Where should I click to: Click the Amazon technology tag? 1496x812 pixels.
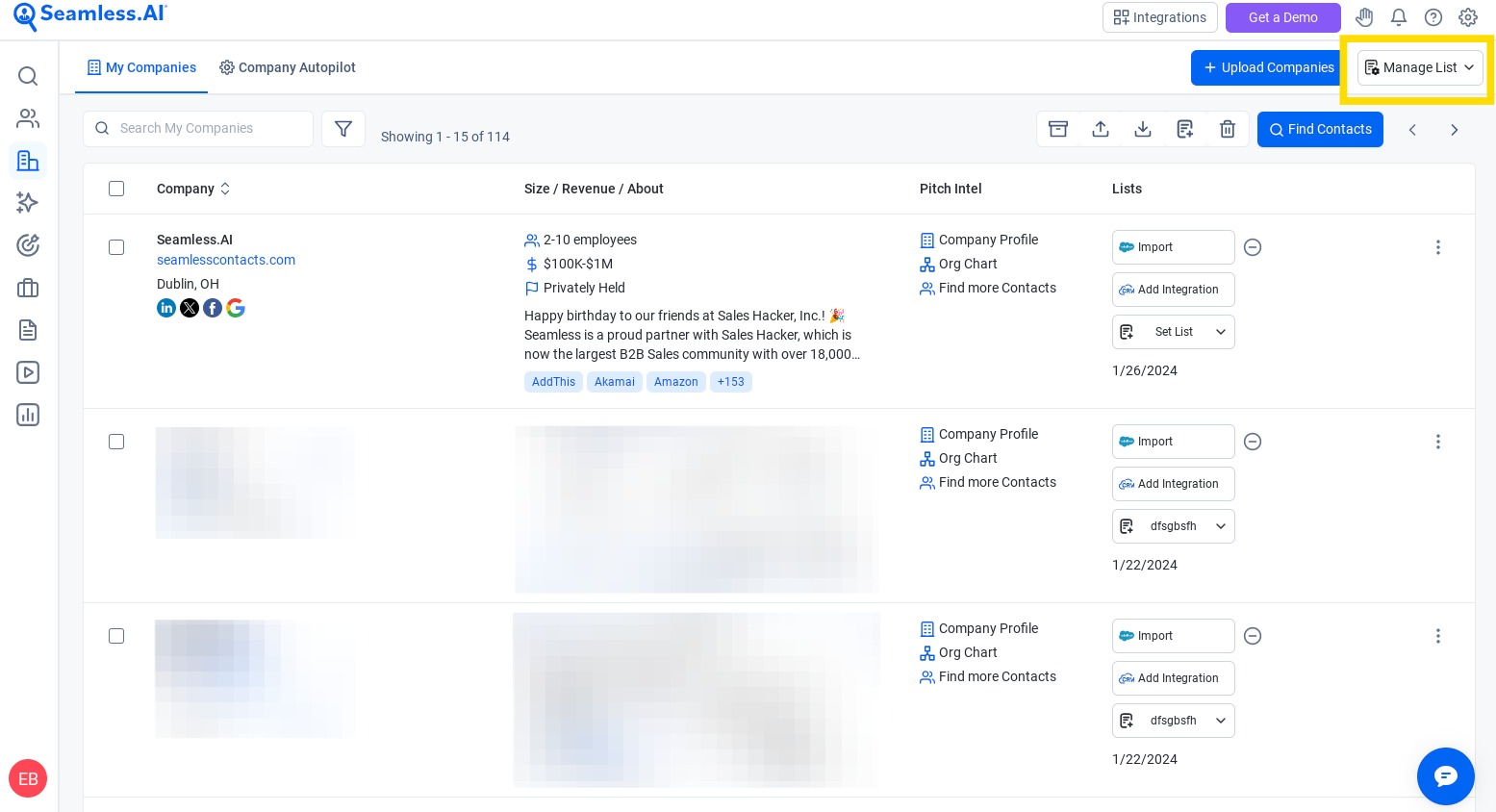coord(676,382)
